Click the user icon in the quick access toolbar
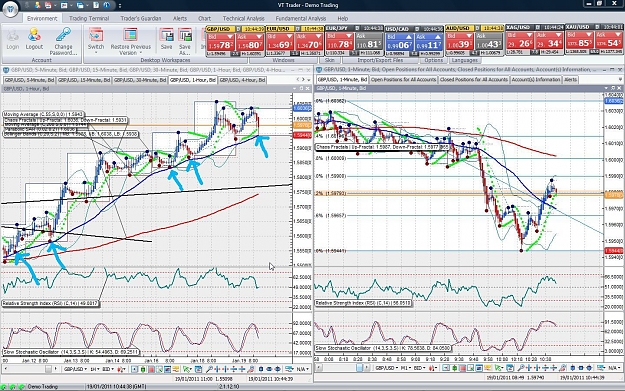625x391 pixels. [x=37, y=5]
